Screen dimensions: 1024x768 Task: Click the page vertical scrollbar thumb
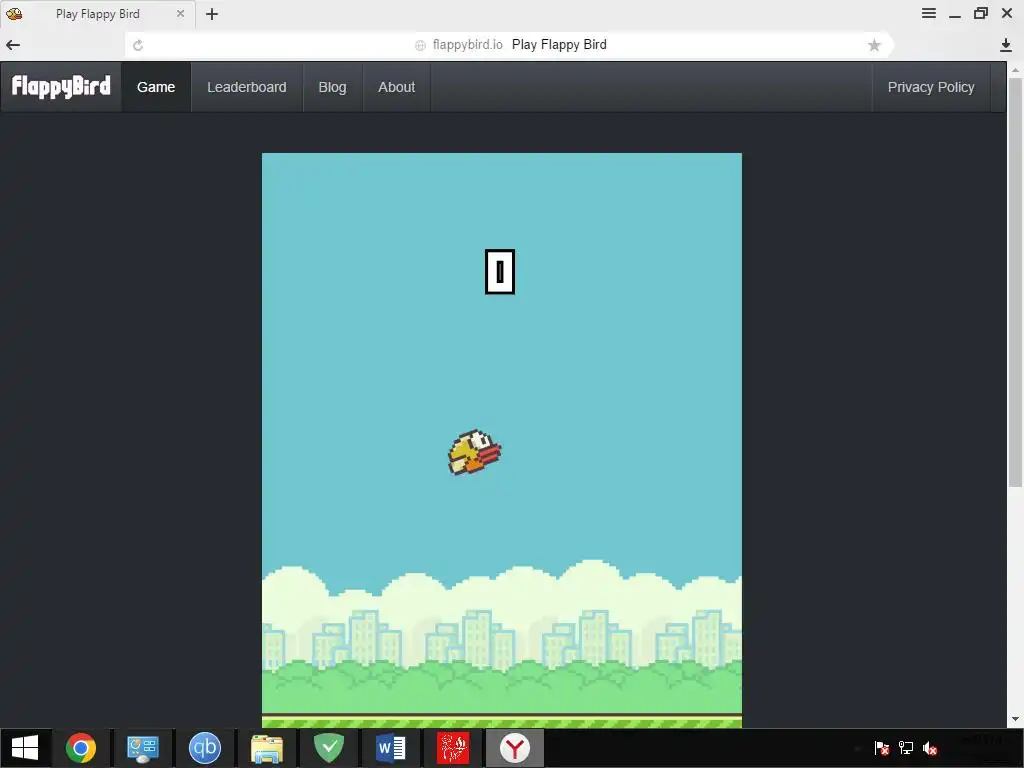(1015, 281)
